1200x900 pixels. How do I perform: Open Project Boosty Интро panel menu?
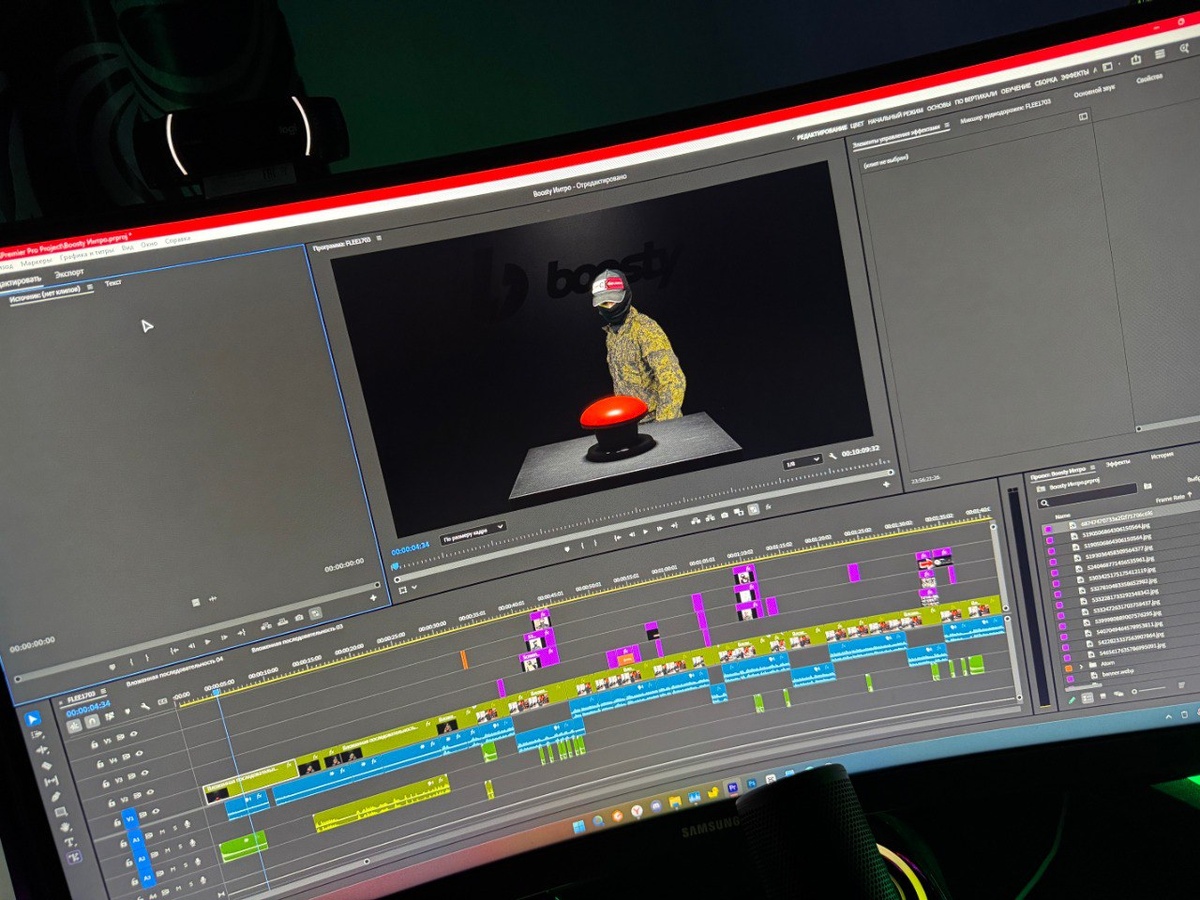1092,467
